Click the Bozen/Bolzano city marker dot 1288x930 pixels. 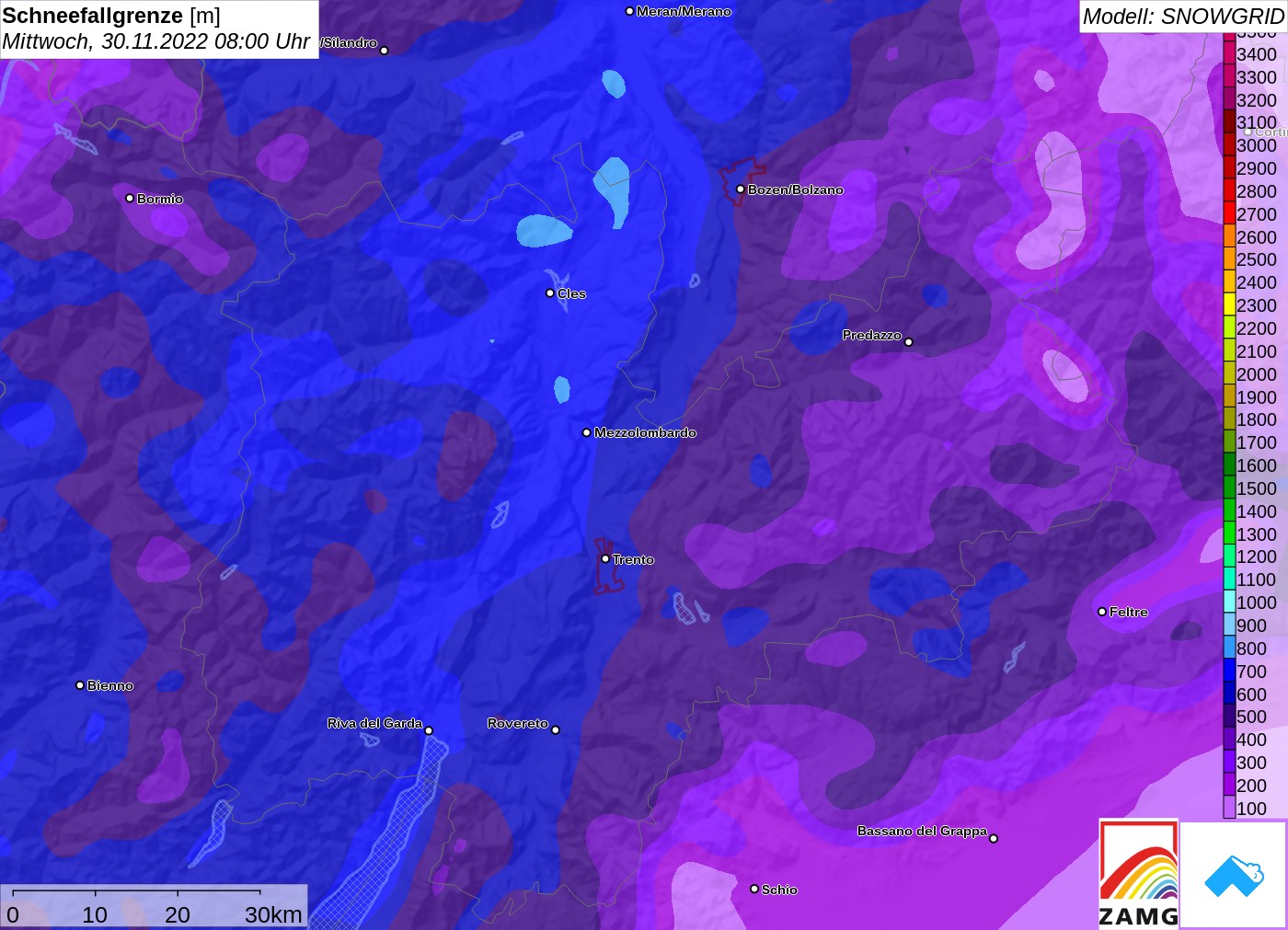pos(741,189)
